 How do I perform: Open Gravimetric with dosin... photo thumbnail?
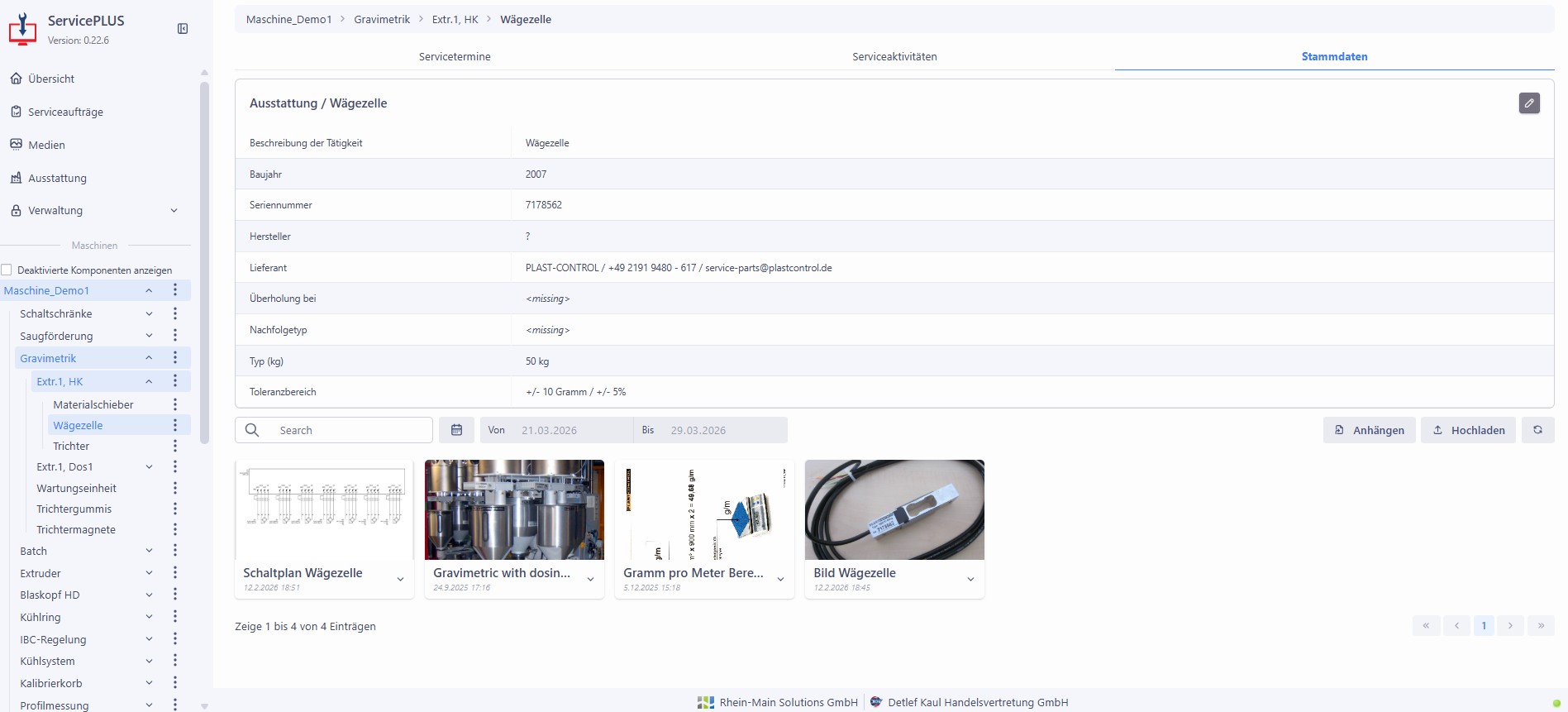(x=514, y=509)
